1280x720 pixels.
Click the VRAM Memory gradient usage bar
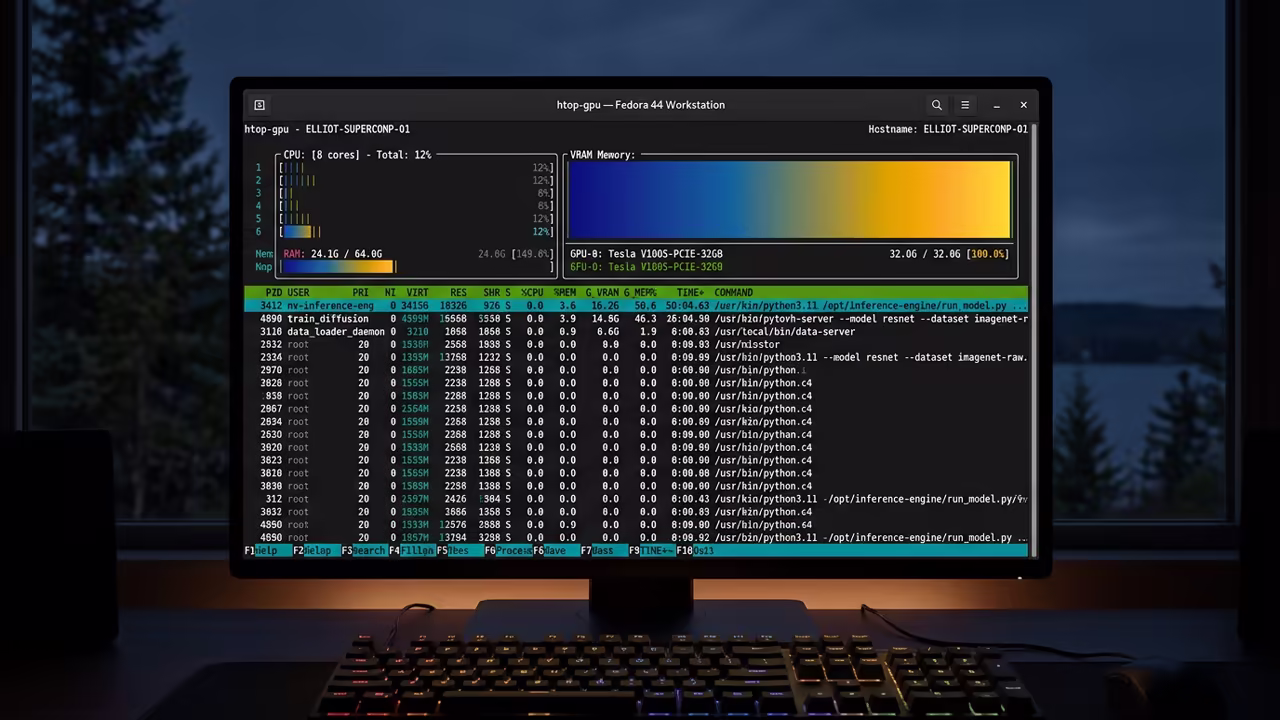(x=789, y=199)
